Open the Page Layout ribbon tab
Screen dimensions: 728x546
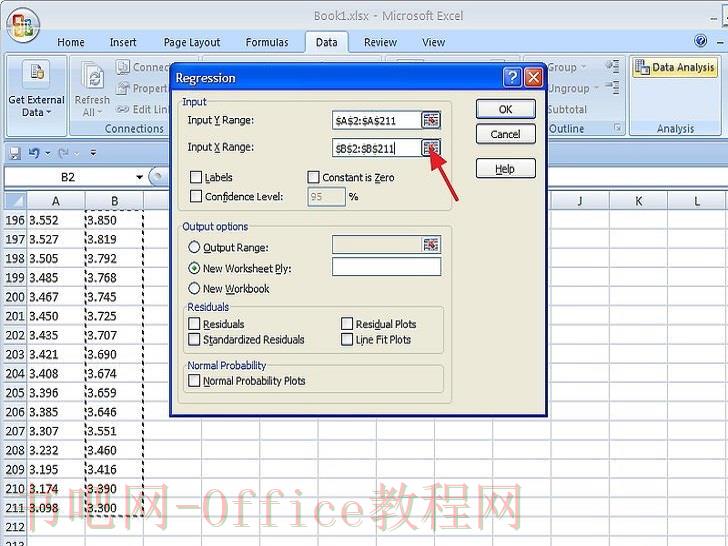point(192,42)
